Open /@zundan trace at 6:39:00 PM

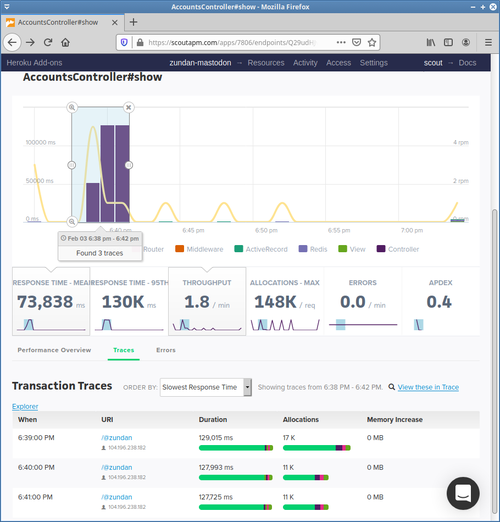click(x=117, y=438)
